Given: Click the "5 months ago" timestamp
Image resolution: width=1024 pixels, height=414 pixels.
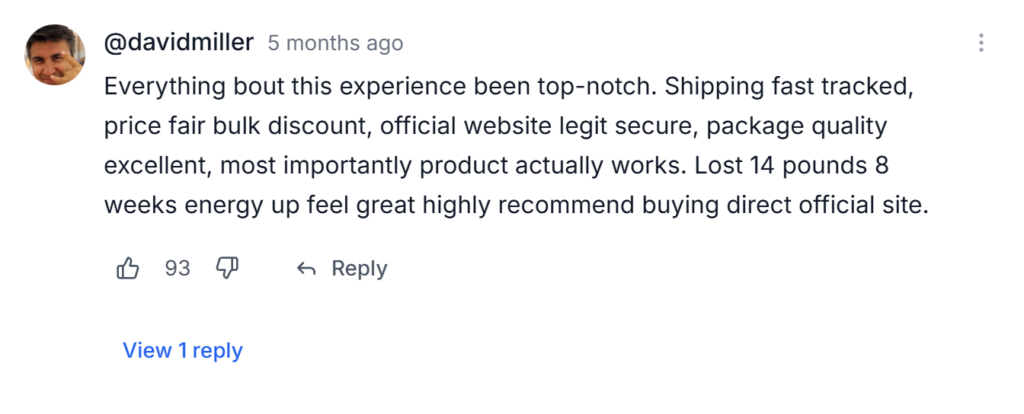Looking at the screenshot, I should 335,44.
